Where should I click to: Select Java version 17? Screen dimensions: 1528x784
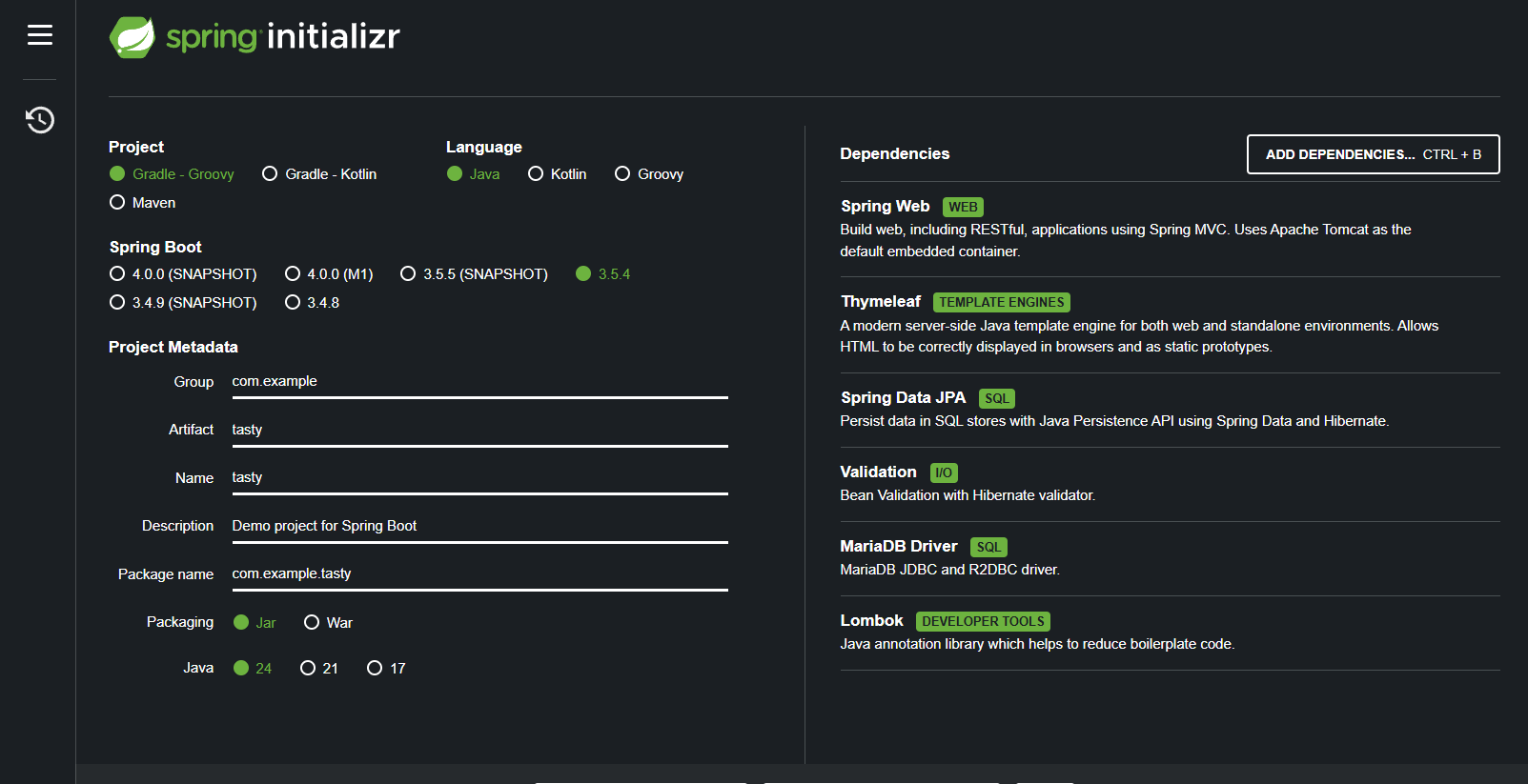[x=386, y=669]
